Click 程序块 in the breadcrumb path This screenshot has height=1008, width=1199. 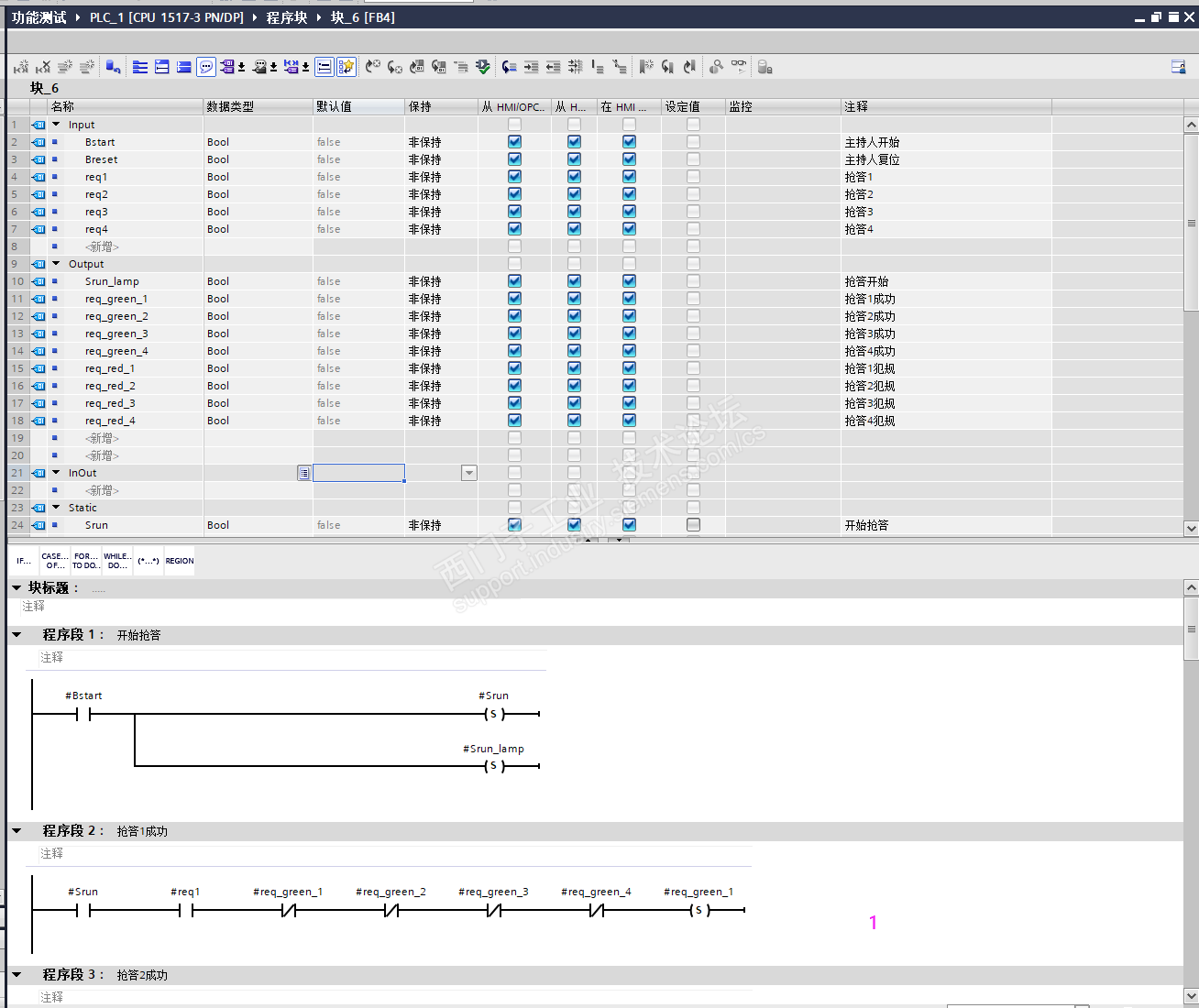286,17
